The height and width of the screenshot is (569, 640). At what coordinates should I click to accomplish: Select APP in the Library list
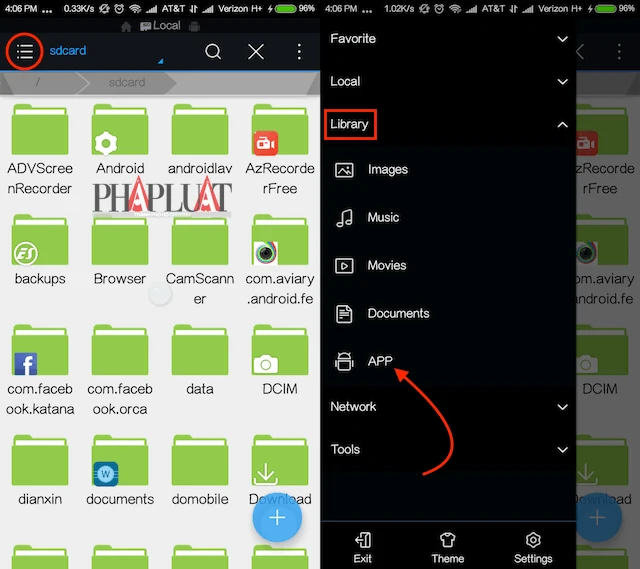380,361
